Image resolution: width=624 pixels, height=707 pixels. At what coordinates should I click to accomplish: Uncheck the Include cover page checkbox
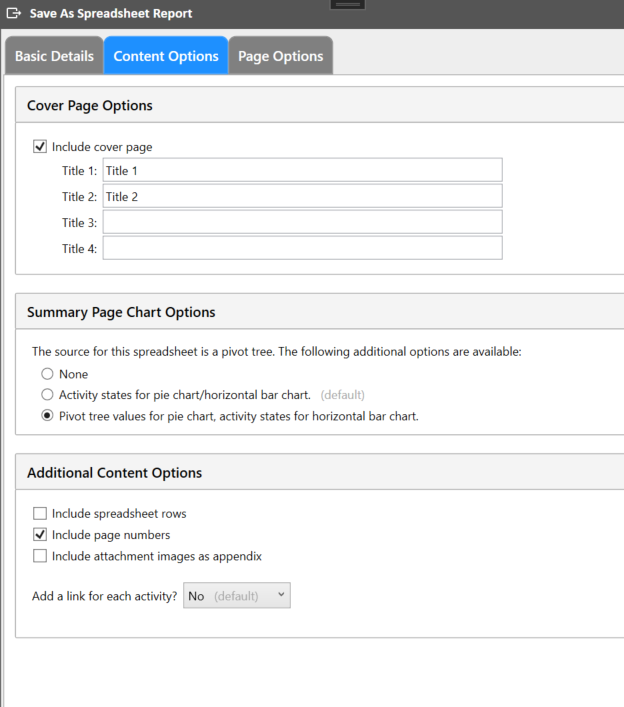click(41, 147)
